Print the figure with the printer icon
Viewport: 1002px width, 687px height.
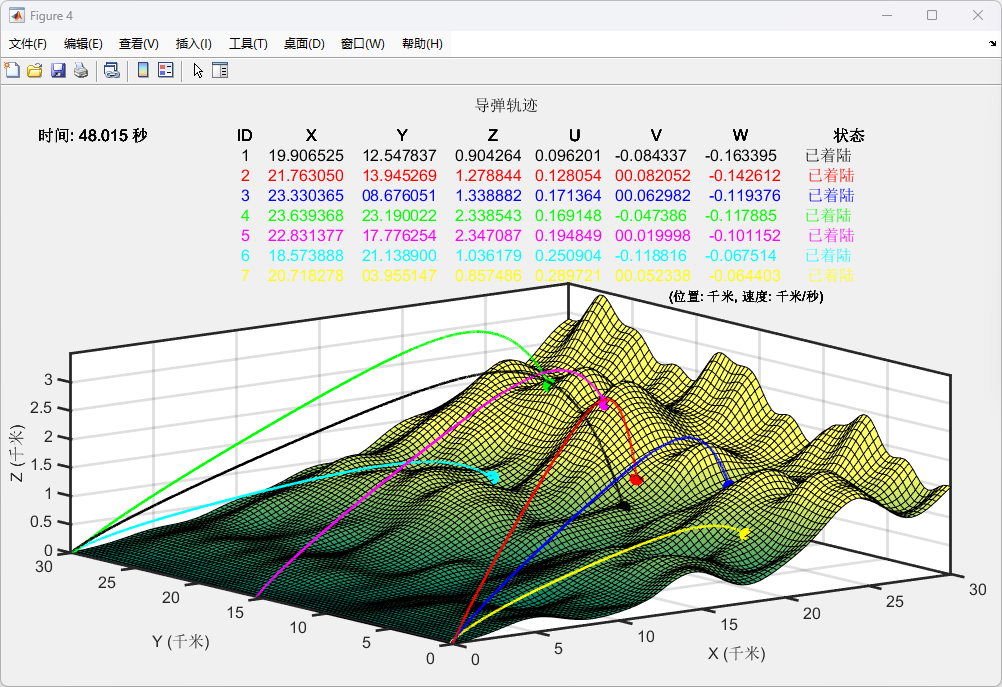(80, 70)
